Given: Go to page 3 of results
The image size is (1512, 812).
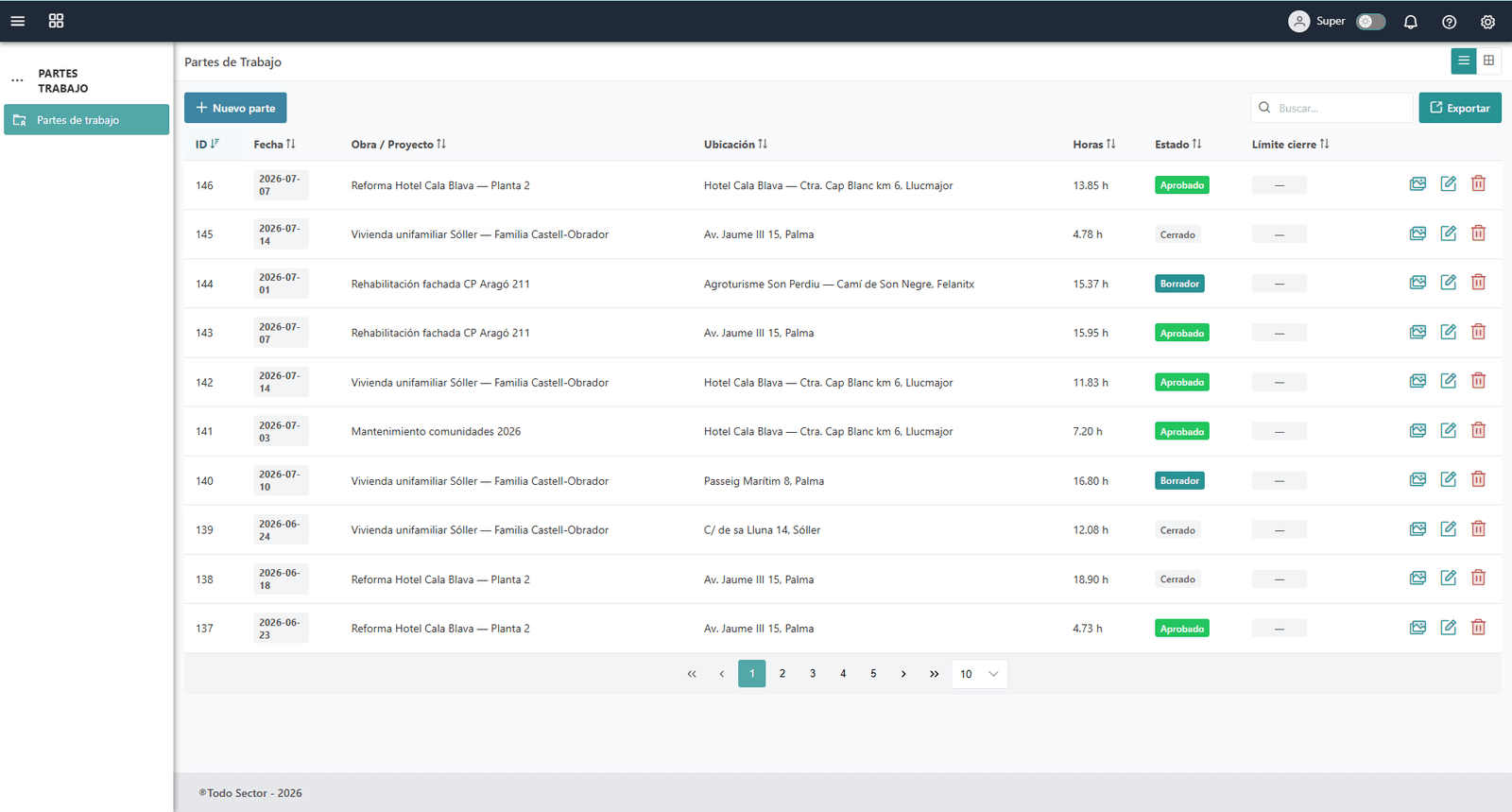Looking at the screenshot, I should [813, 674].
